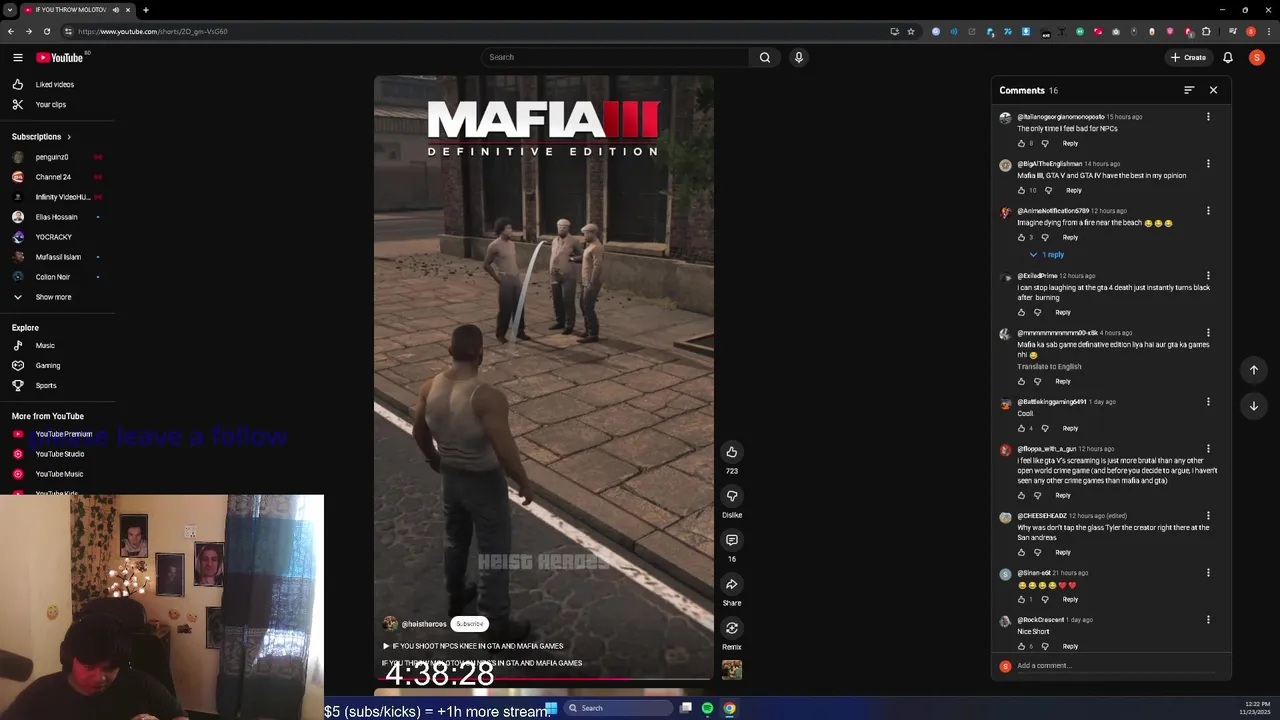Open a new browser tab

145,10
